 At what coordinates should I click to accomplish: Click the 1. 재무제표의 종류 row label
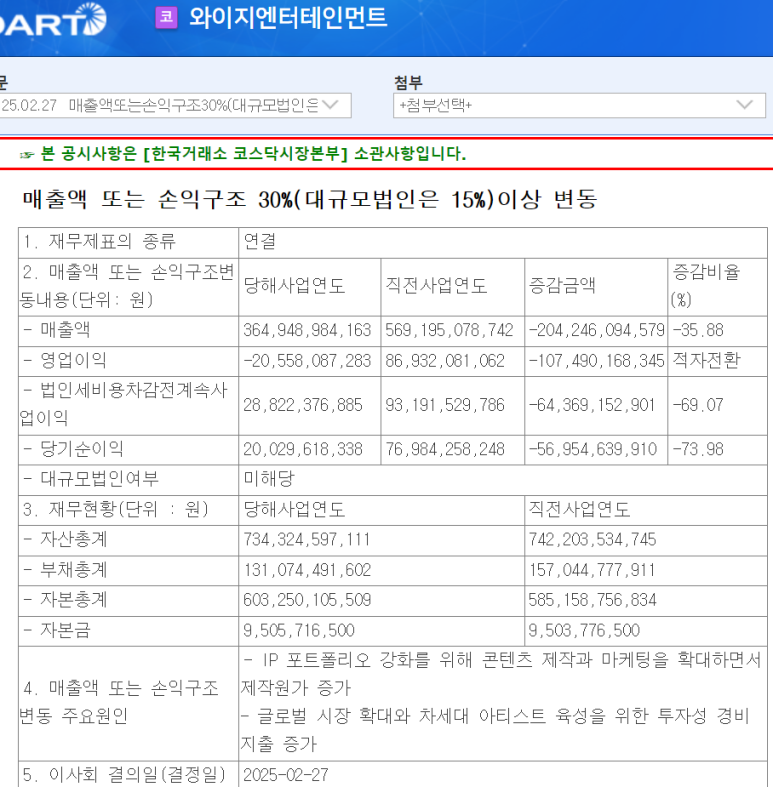(x=99, y=241)
